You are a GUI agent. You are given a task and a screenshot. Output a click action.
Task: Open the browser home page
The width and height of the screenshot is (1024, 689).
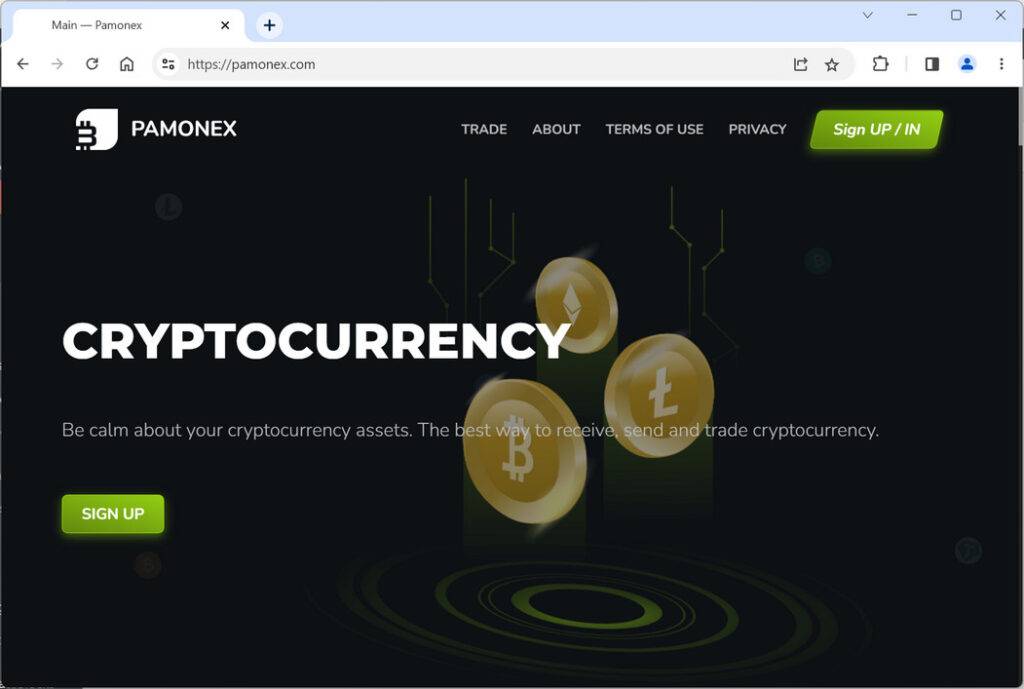(x=127, y=64)
